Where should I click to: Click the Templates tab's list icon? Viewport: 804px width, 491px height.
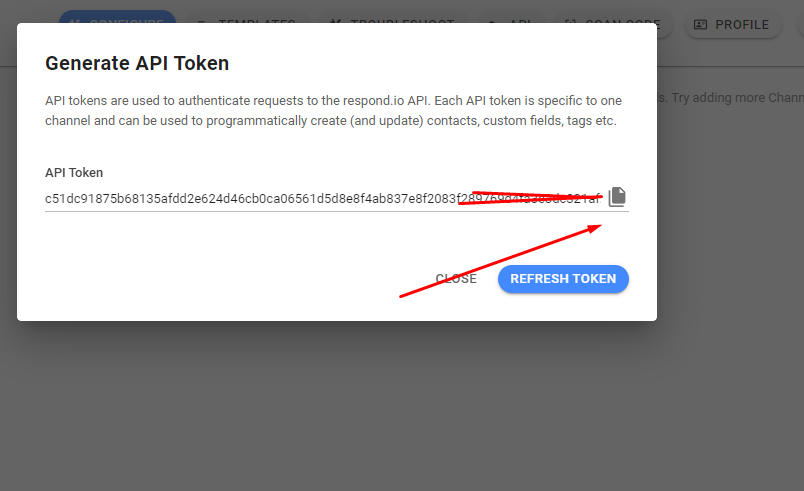tap(201, 21)
